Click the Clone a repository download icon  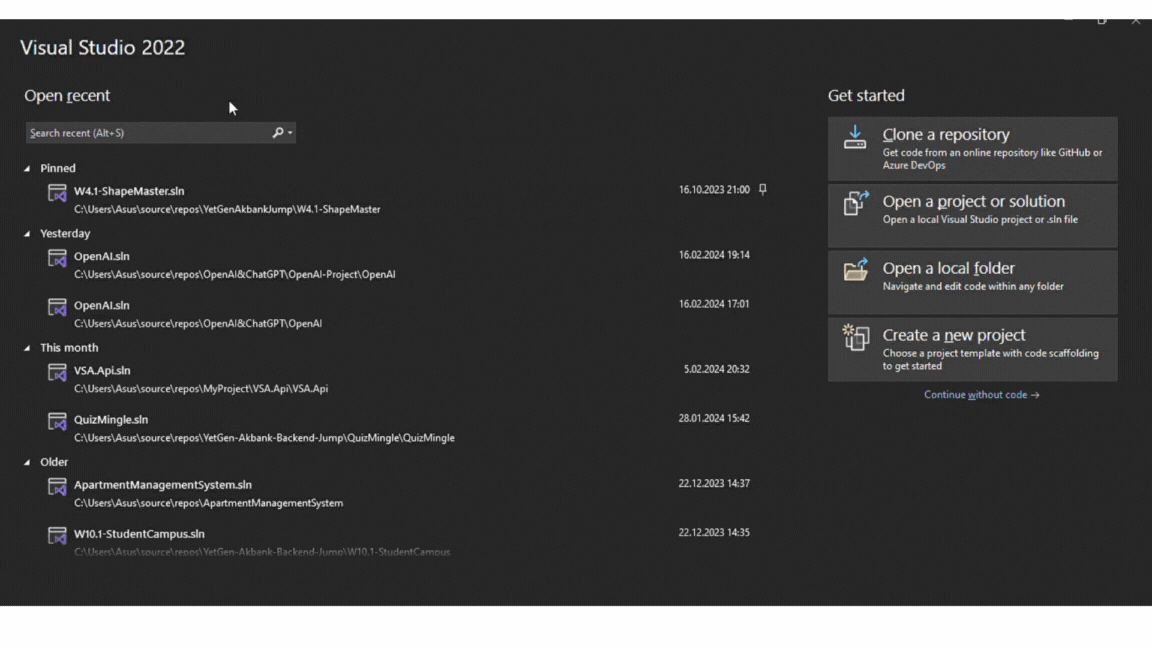pyautogui.click(x=855, y=137)
